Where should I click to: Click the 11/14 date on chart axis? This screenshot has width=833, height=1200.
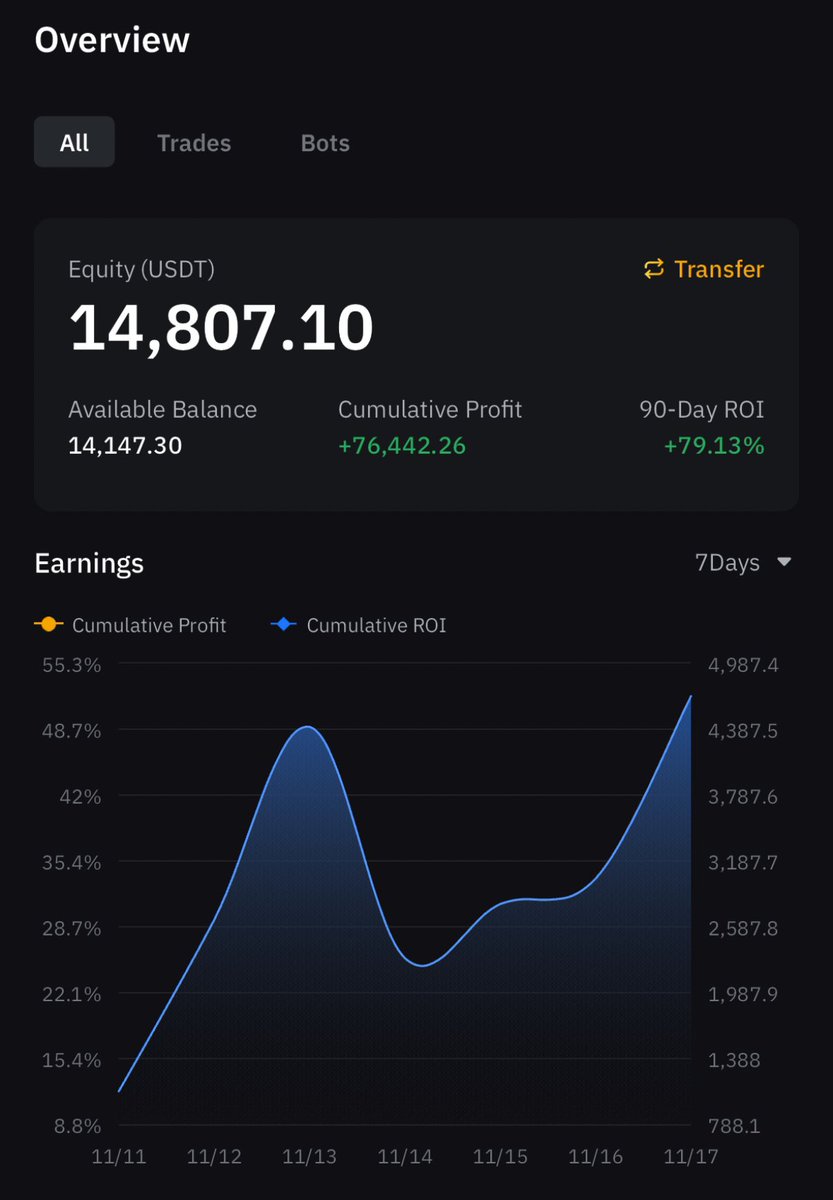point(405,1157)
